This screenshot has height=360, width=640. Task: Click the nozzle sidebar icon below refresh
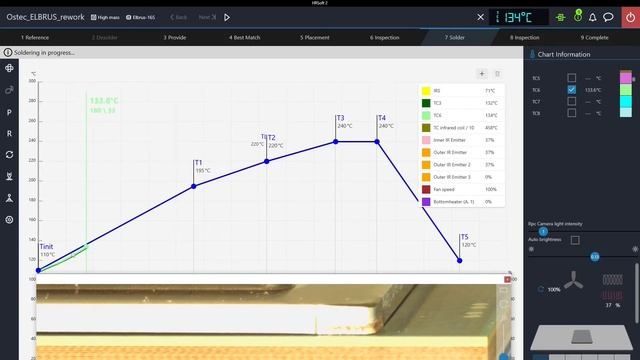point(9,176)
